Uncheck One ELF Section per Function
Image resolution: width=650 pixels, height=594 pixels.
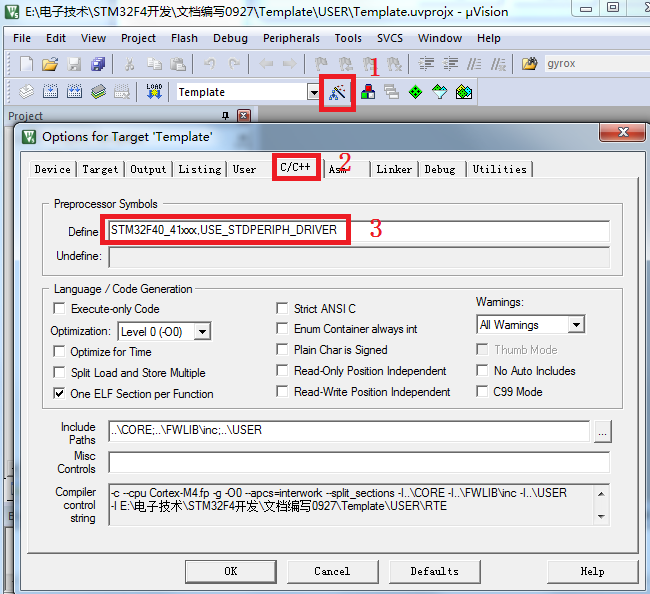(59, 393)
